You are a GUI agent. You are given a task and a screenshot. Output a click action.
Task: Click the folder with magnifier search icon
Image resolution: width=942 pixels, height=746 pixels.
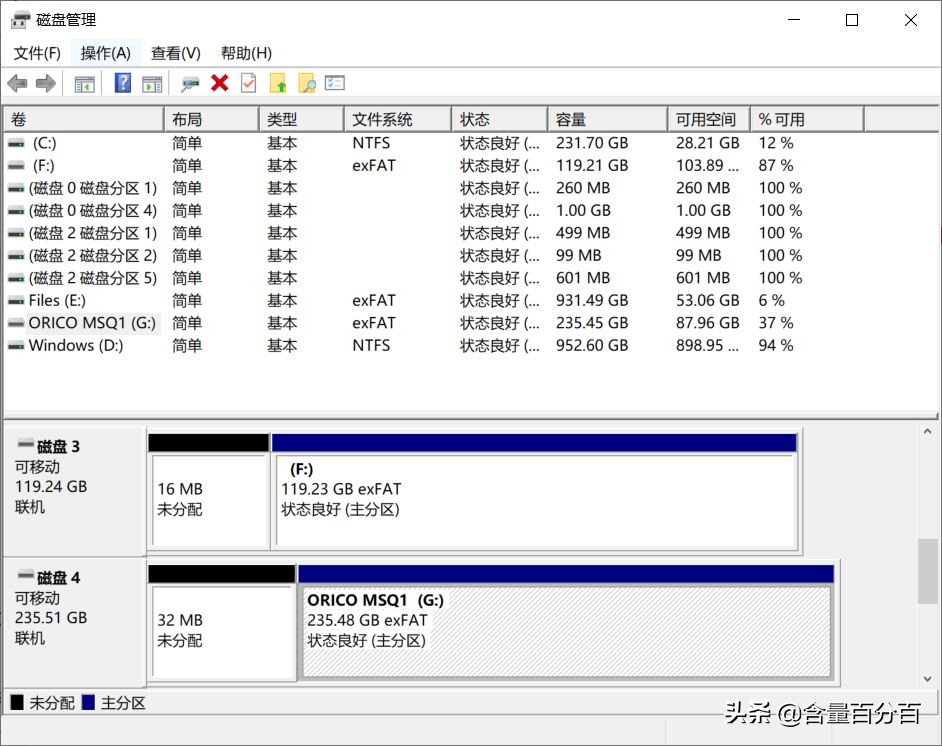(x=306, y=83)
